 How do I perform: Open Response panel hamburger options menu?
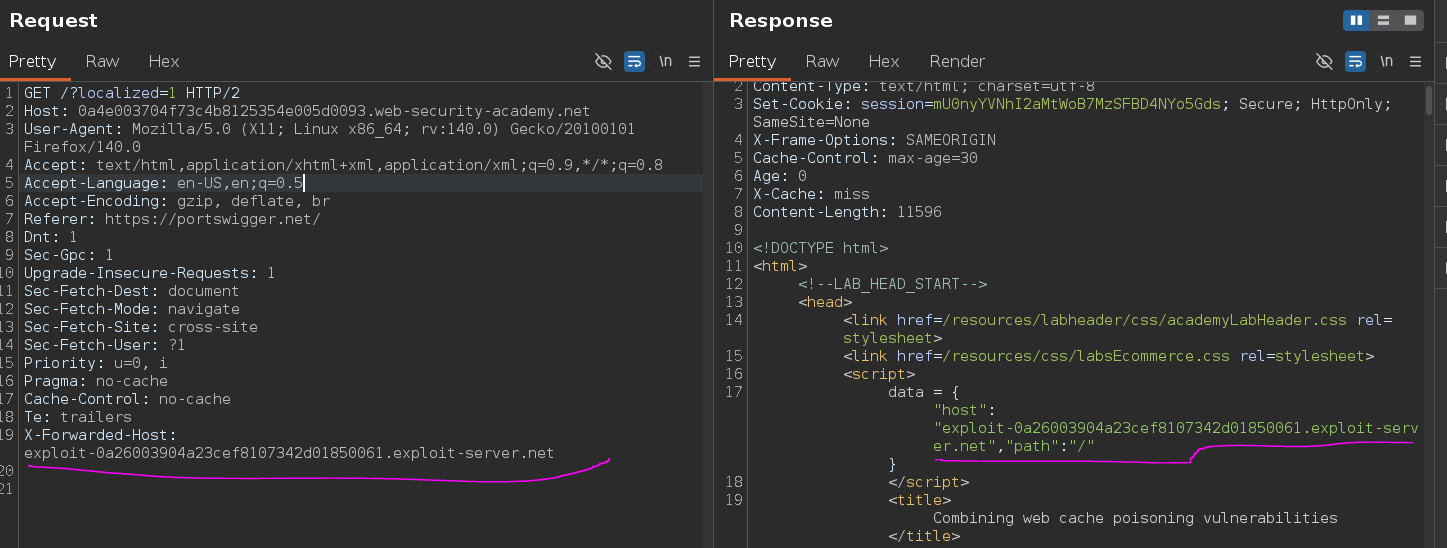click(1416, 62)
